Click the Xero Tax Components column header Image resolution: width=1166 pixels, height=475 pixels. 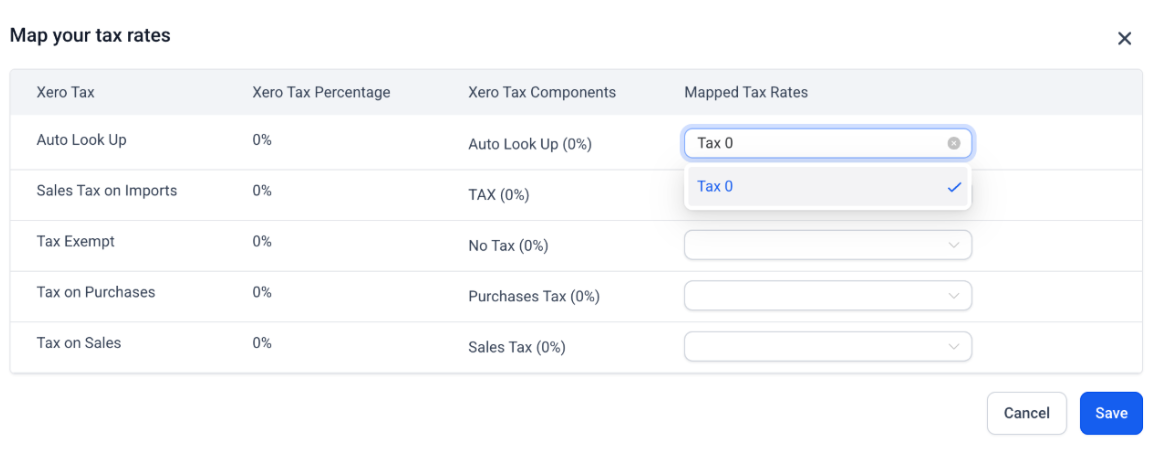(541, 92)
